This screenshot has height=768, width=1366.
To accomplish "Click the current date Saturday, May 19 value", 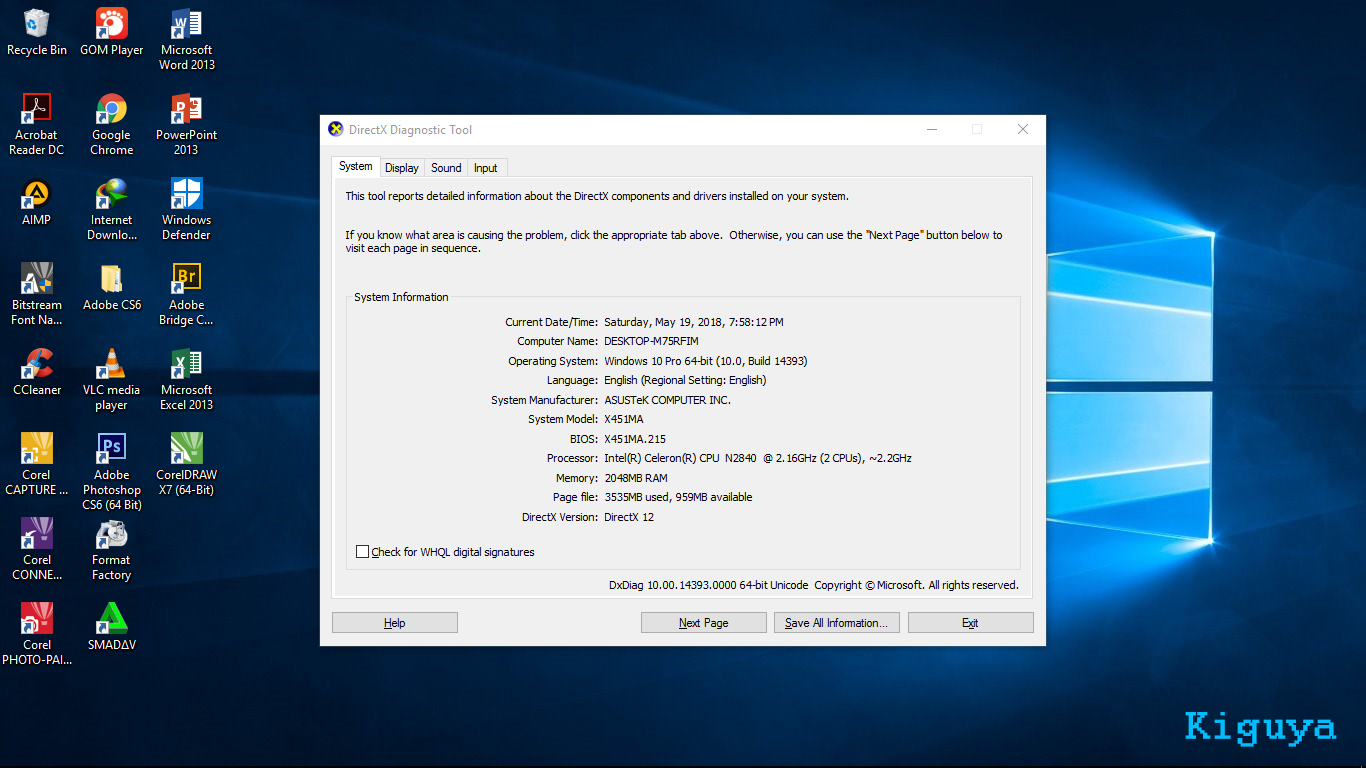I will point(694,322).
